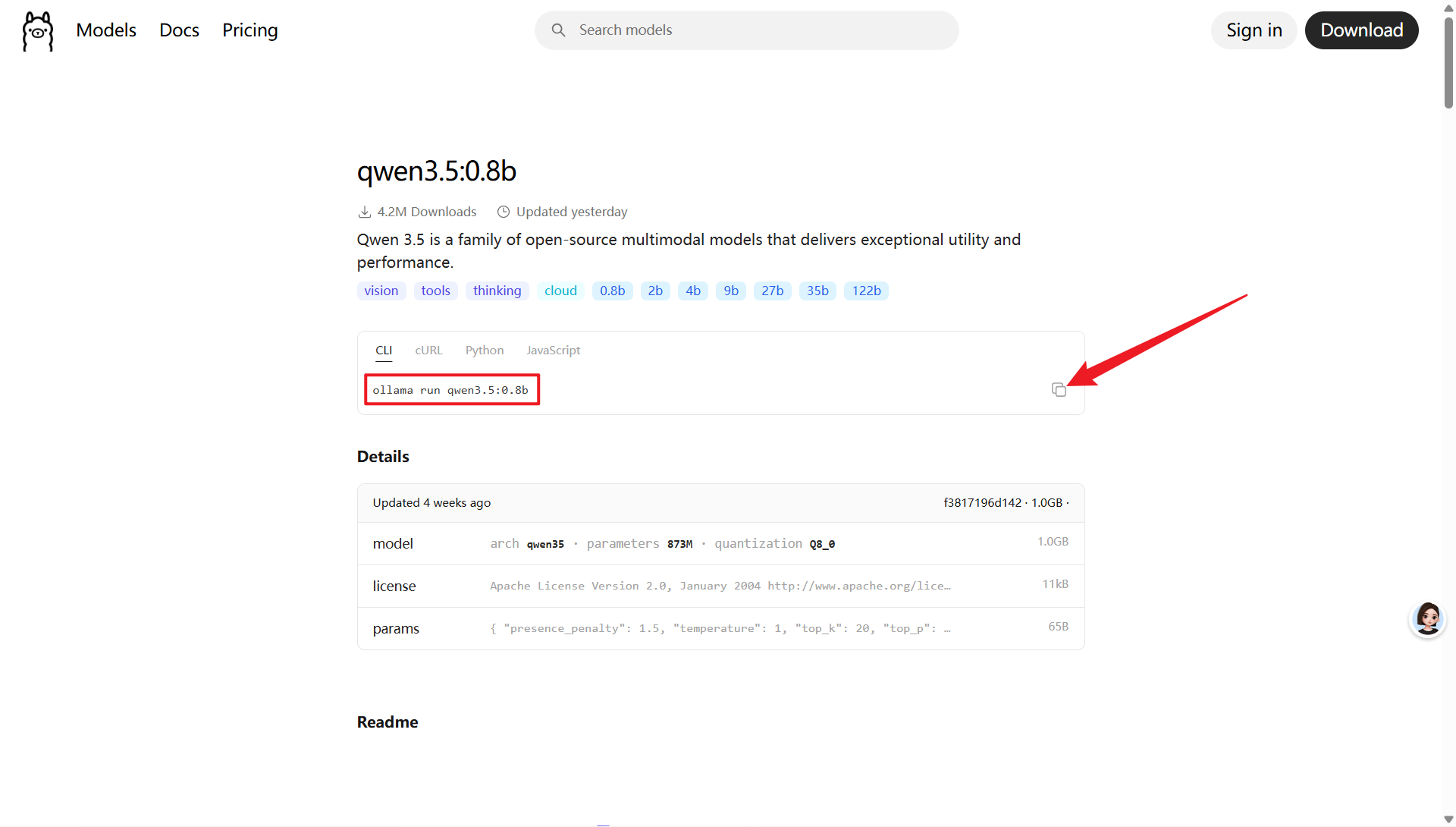Screen dimensions: 1456x827
Task: Select the thinking tag
Action: (x=497, y=291)
